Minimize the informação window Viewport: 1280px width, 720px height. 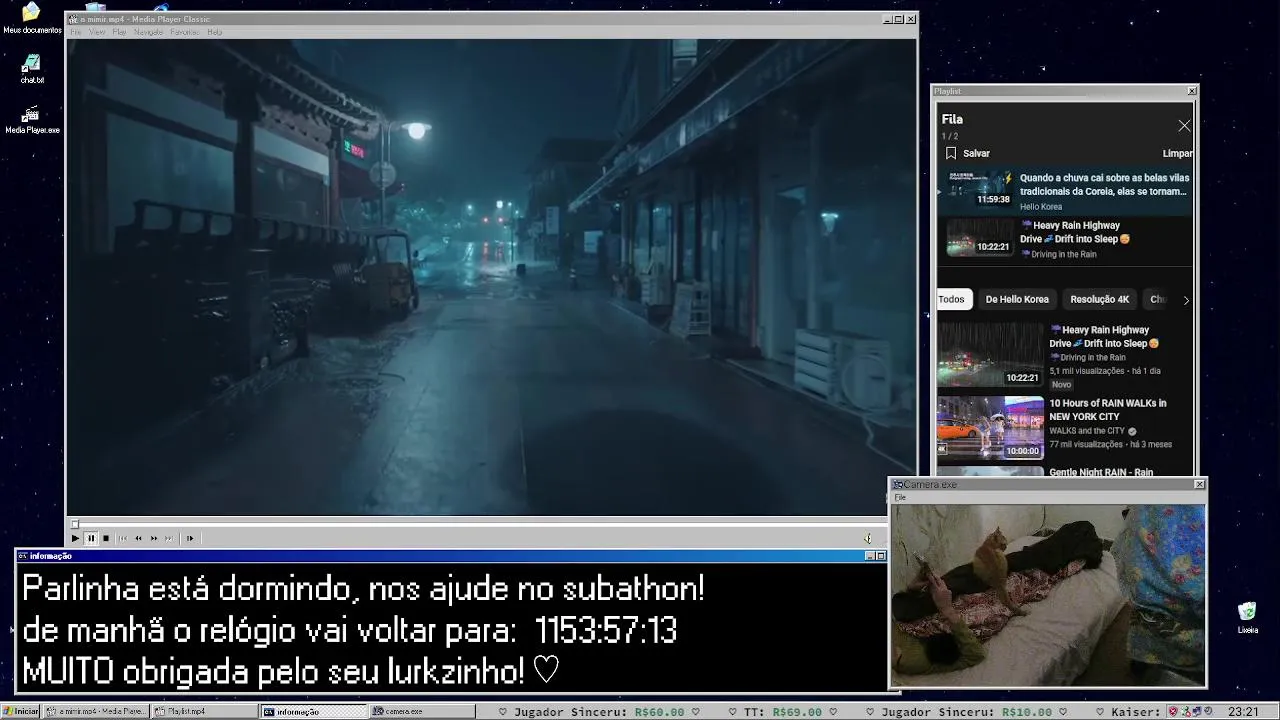pyautogui.click(x=869, y=556)
